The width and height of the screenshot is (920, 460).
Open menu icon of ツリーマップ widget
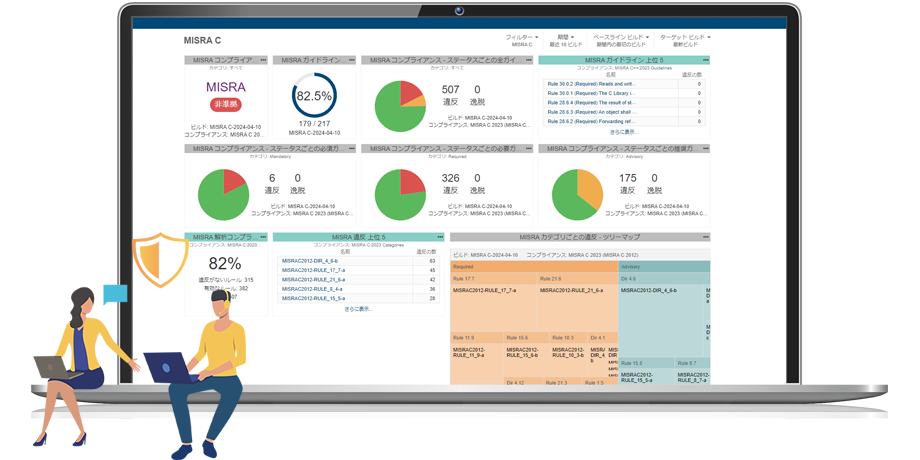click(706, 237)
